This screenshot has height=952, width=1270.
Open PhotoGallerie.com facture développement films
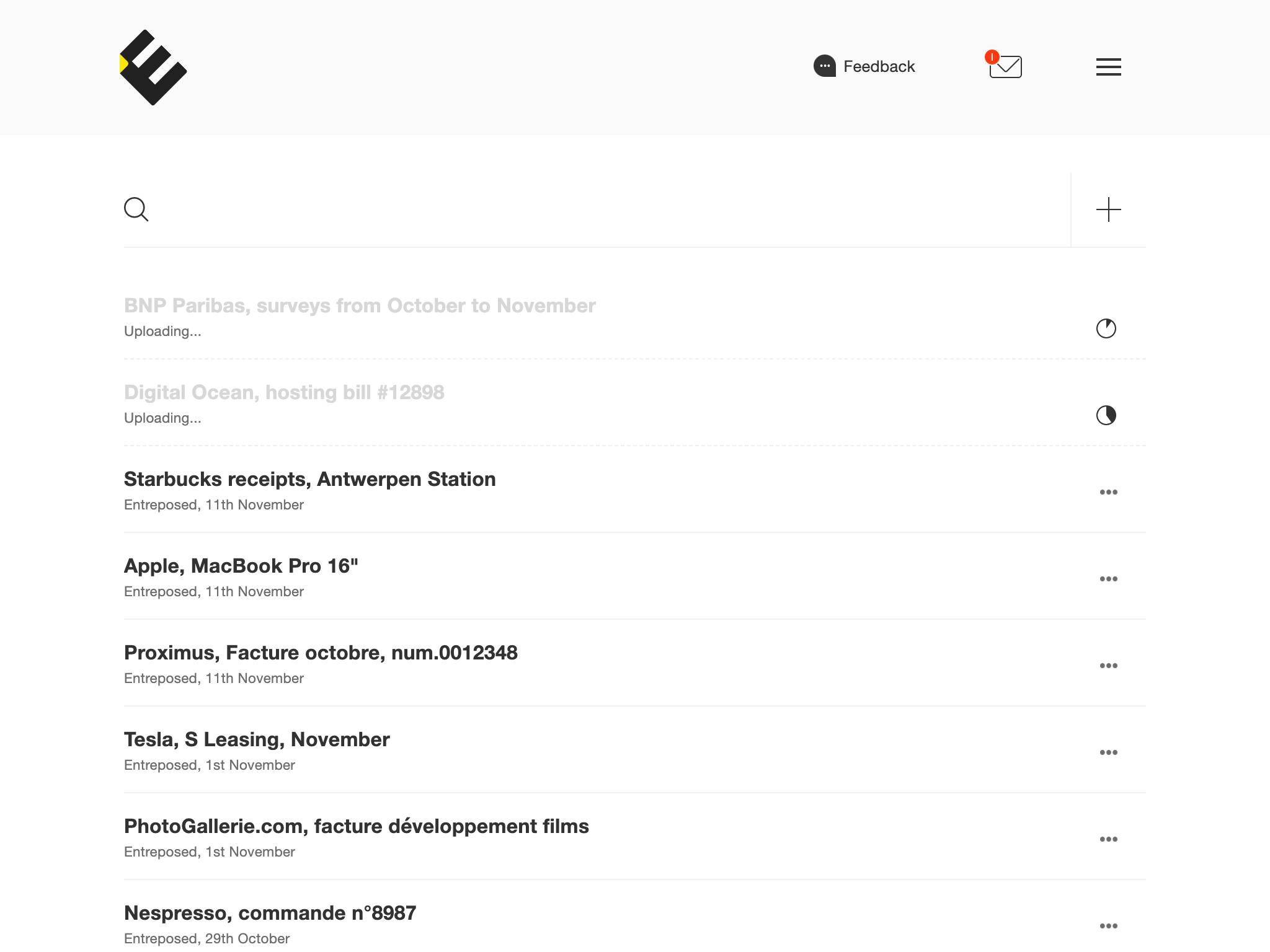(357, 826)
